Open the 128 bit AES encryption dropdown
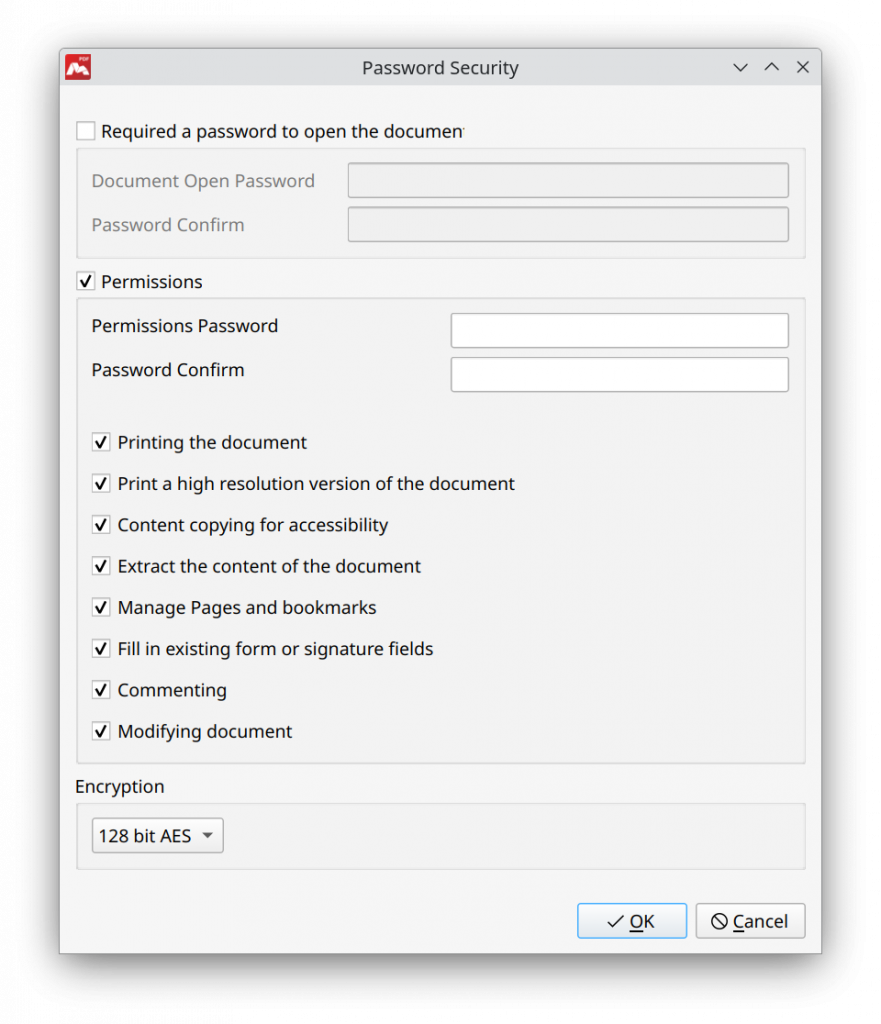This screenshot has height=1024, width=881. [157, 835]
